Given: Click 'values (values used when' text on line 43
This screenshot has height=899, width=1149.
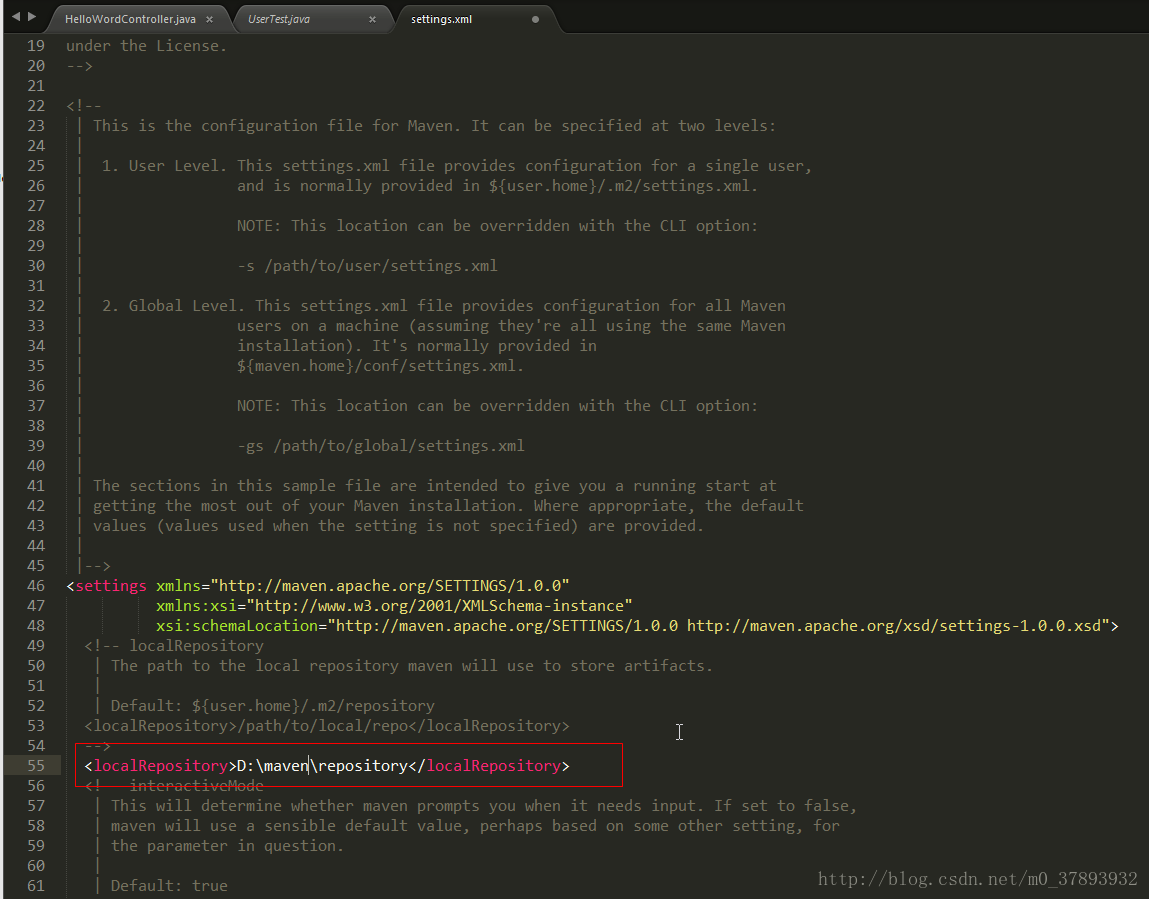Looking at the screenshot, I should click(x=201, y=526).
